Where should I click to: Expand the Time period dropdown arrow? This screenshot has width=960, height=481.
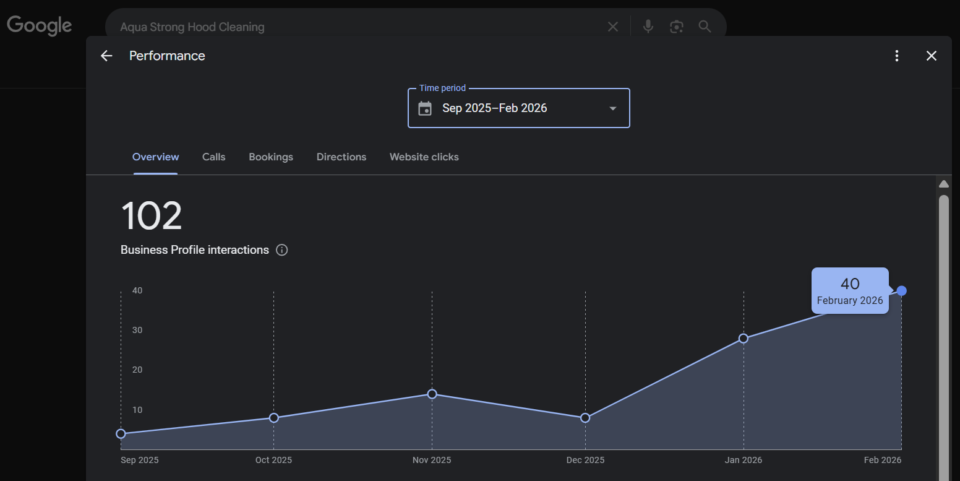613,108
